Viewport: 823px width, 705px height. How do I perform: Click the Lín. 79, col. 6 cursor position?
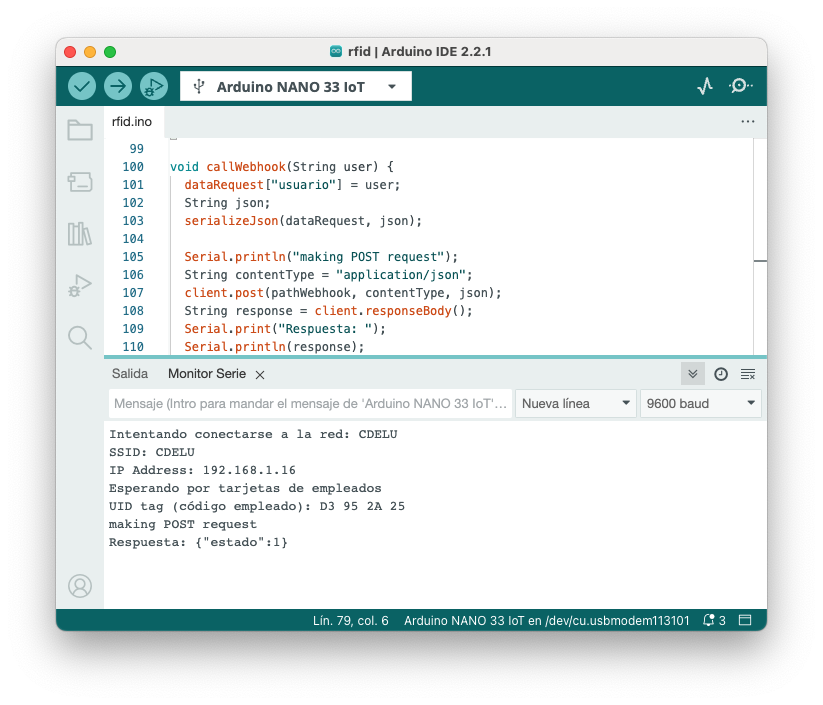351,620
